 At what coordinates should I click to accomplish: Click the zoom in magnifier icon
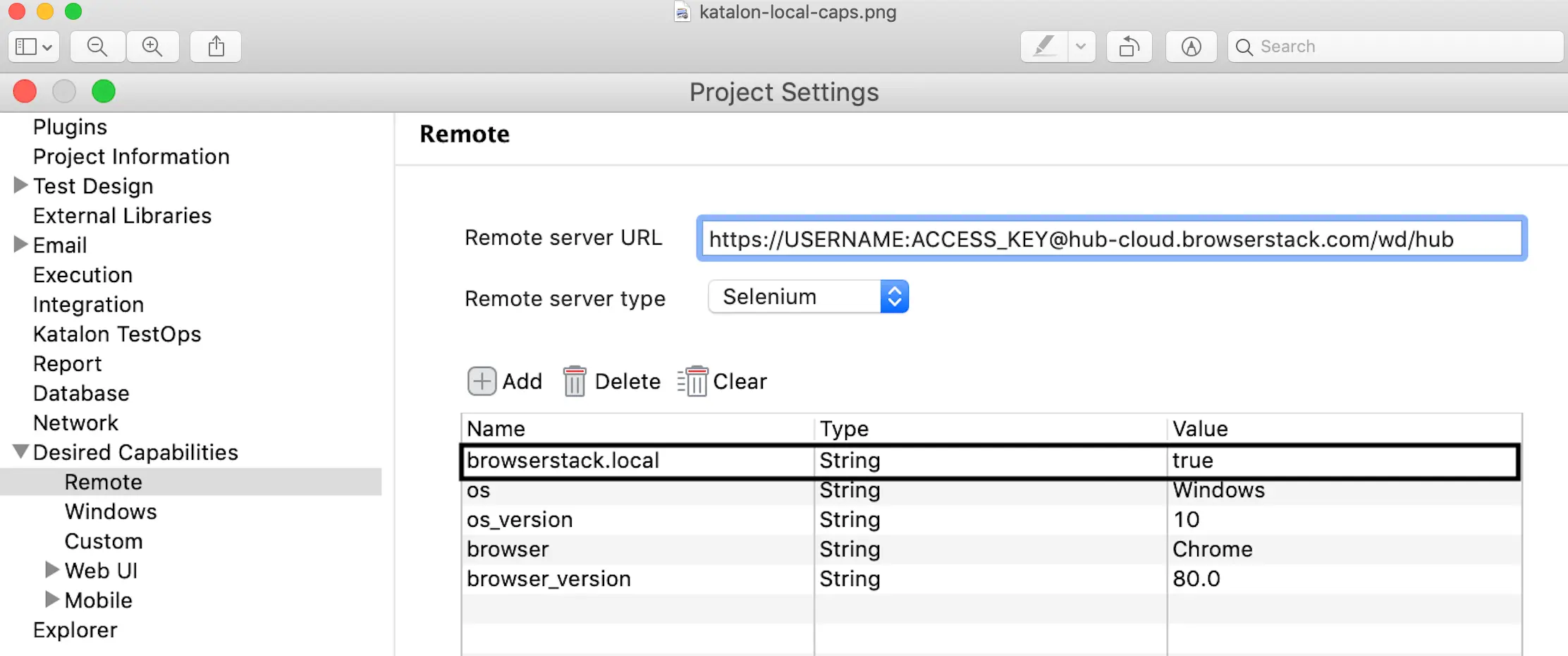point(152,47)
